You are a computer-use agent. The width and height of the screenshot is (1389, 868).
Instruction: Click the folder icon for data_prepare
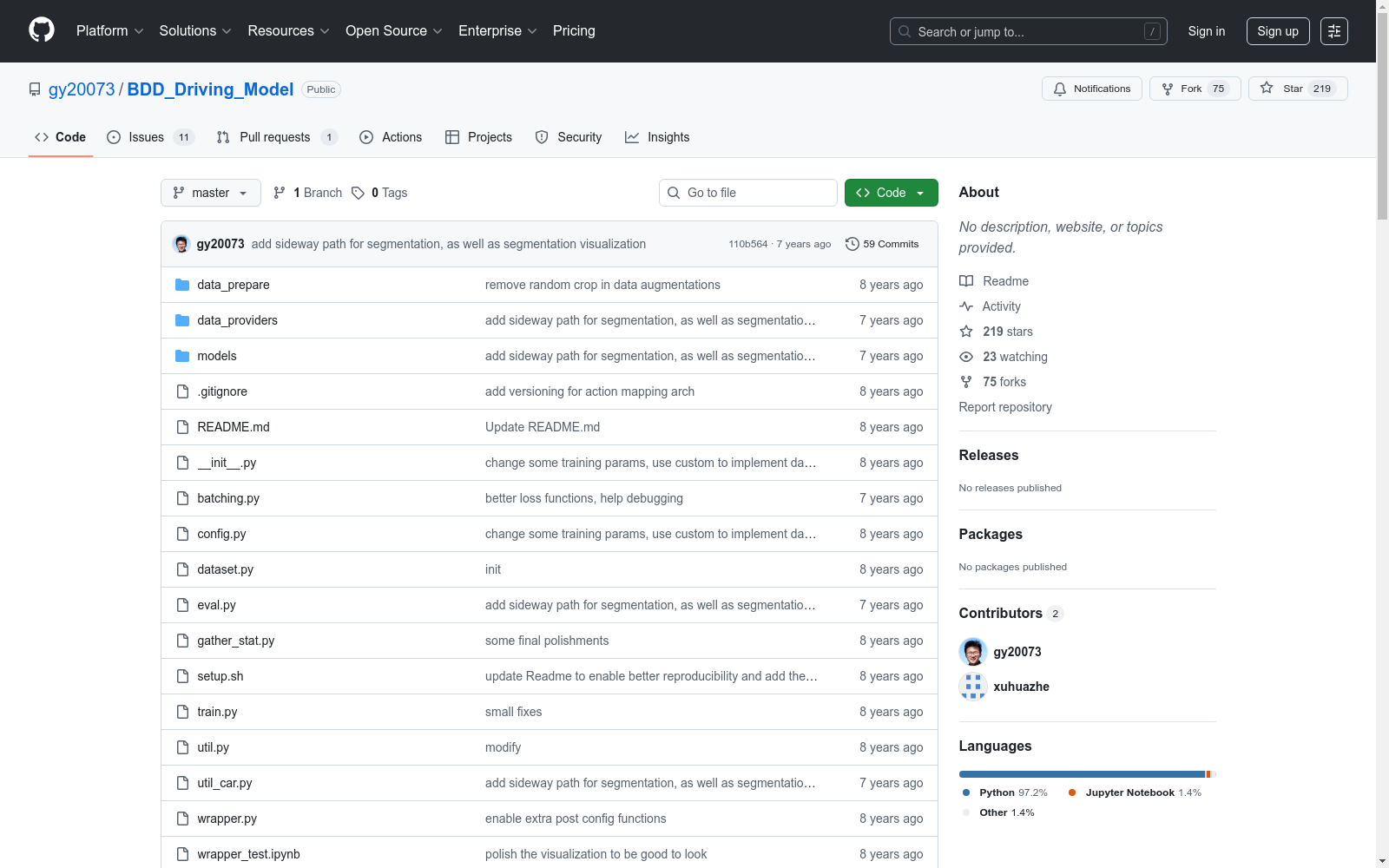coord(182,285)
